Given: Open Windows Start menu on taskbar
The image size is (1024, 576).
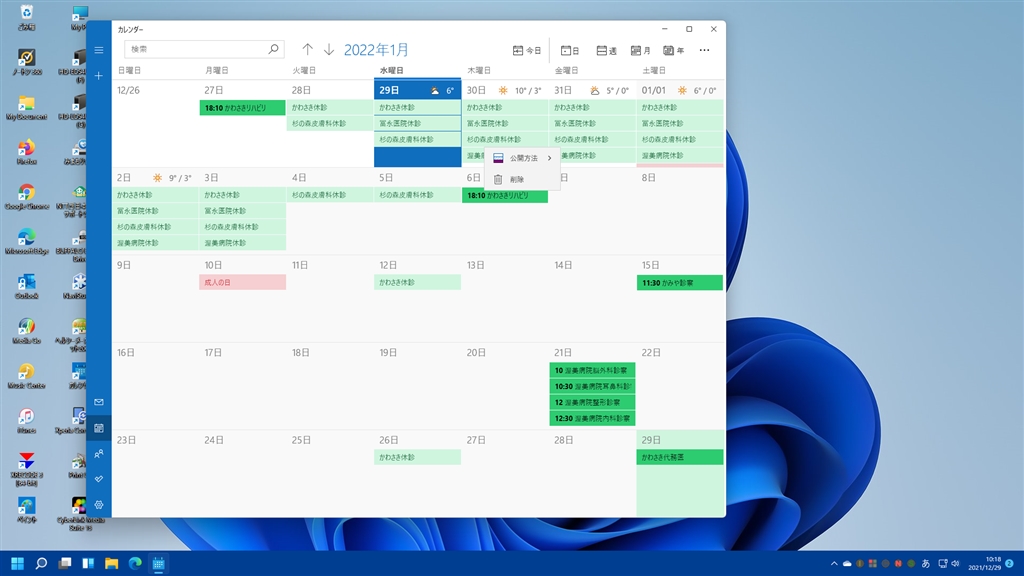Looking at the screenshot, I should (18, 563).
